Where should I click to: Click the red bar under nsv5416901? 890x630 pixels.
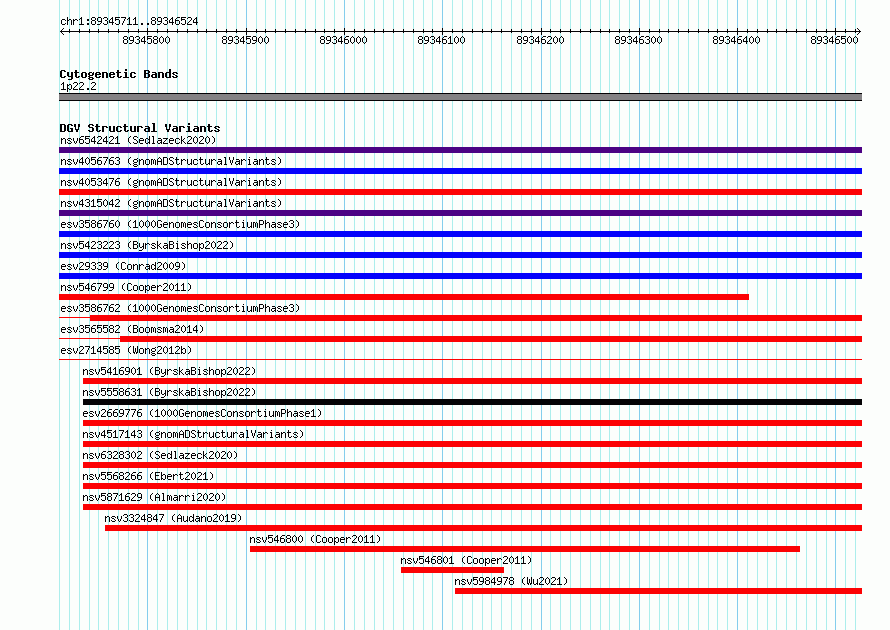(x=472, y=381)
